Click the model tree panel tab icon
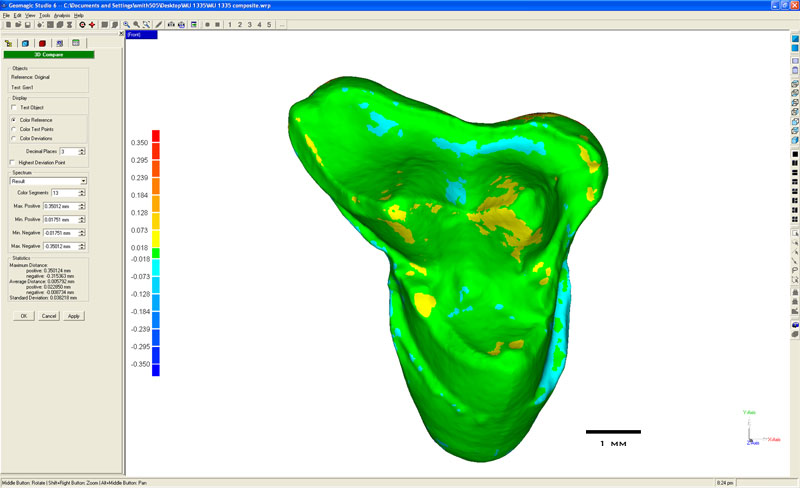The width and height of the screenshot is (800, 488). click(x=8, y=43)
